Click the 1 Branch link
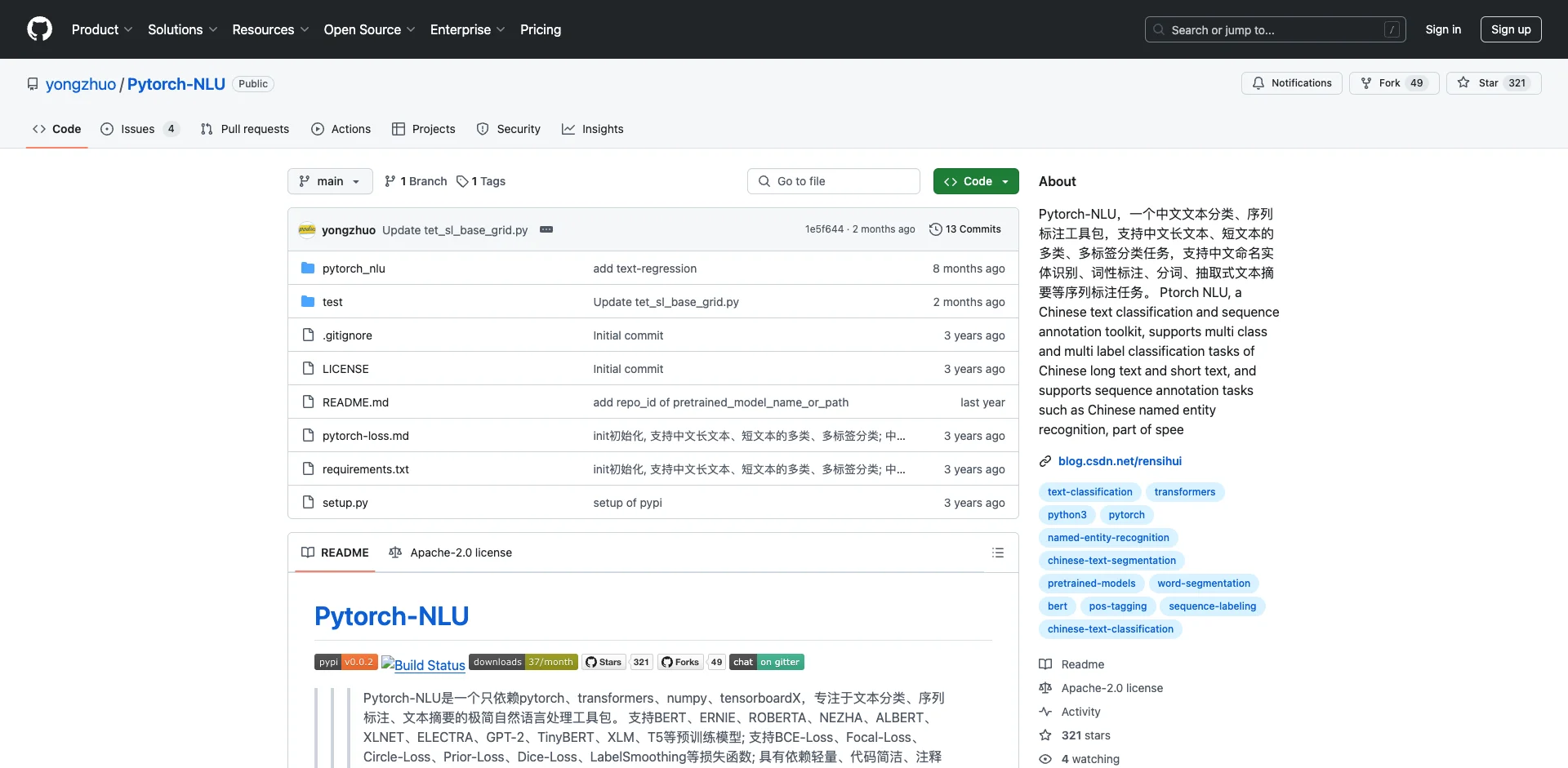Viewport: 1568px width, 768px height. click(x=416, y=181)
